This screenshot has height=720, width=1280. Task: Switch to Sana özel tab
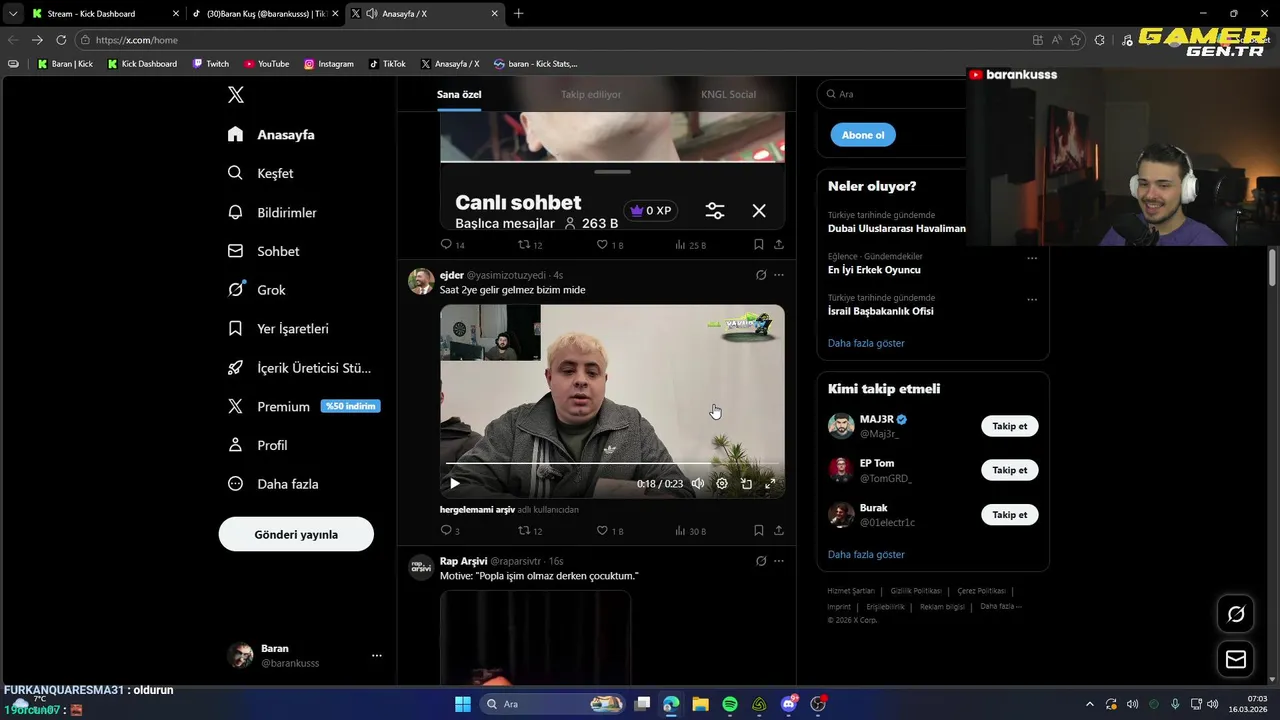(x=459, y=94)
